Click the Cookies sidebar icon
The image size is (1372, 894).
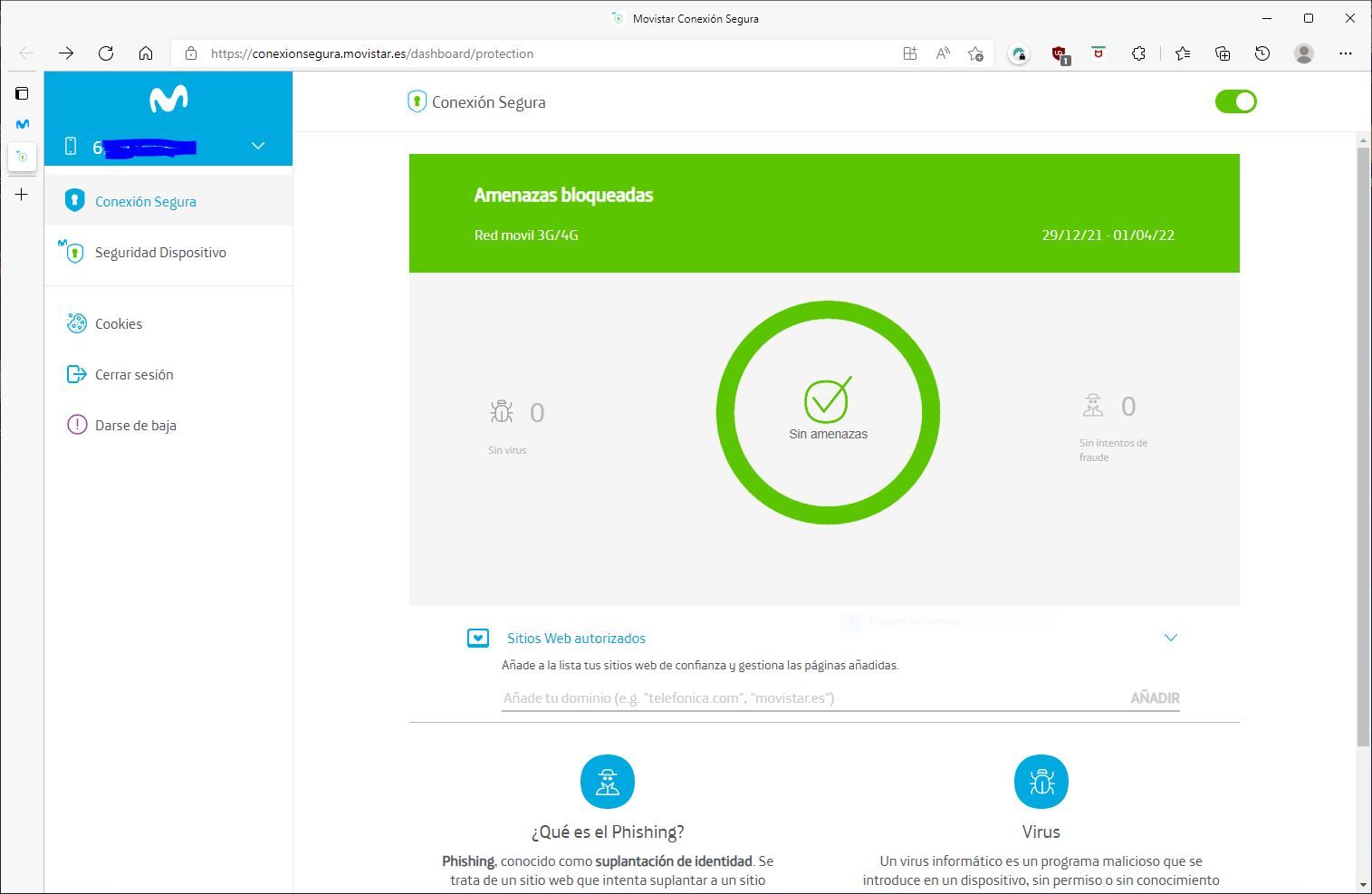pyautogui.click(x=77, y=323)
